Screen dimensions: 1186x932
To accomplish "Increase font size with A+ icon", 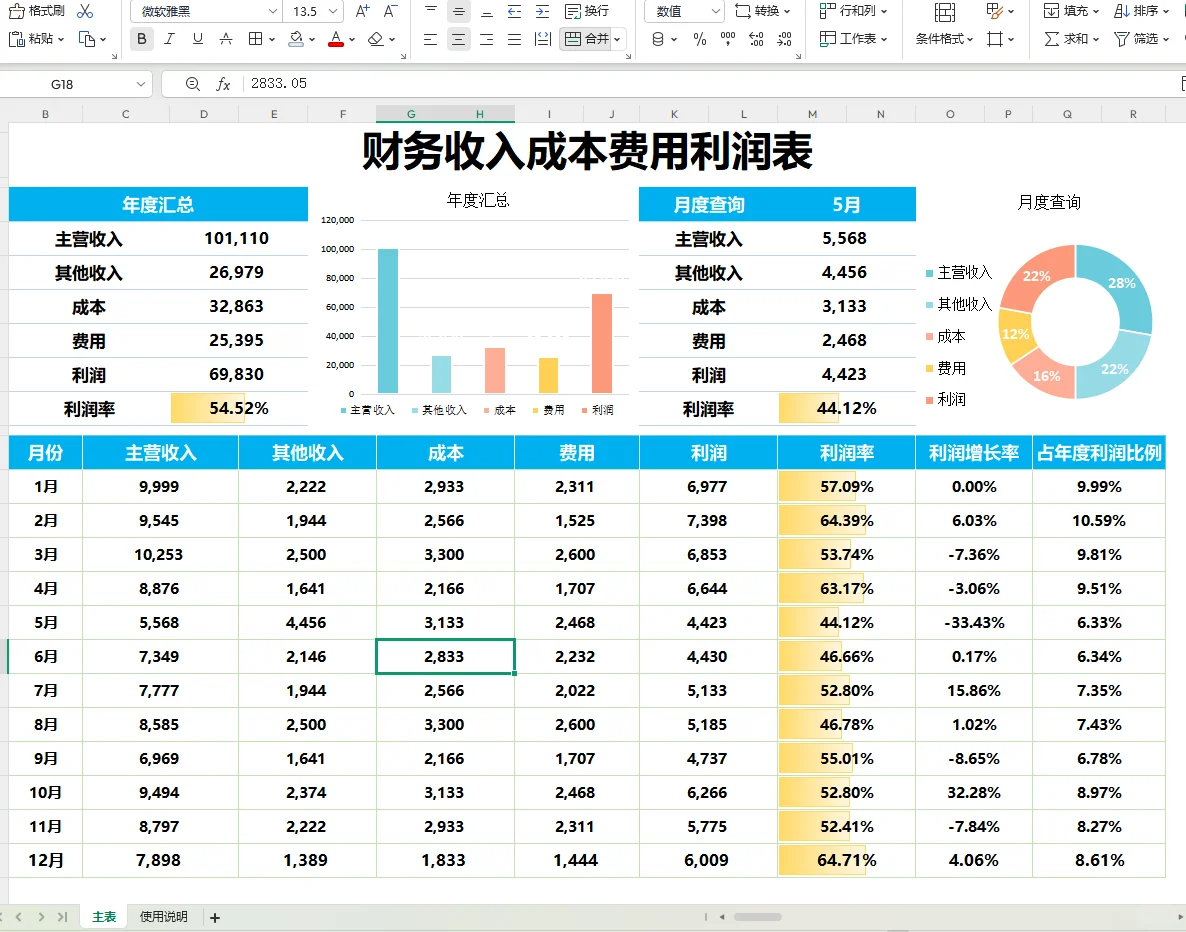I will 363,11.
